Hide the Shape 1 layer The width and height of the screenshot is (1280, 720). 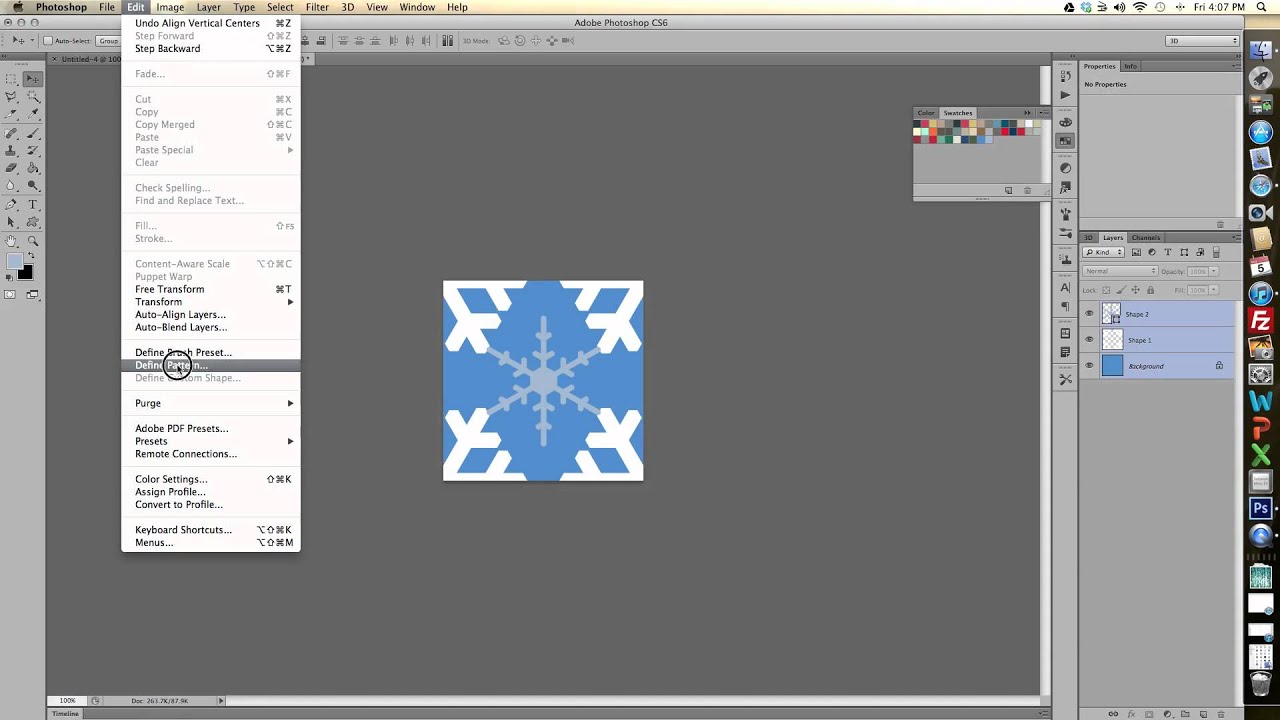(x=1089, y=340)
